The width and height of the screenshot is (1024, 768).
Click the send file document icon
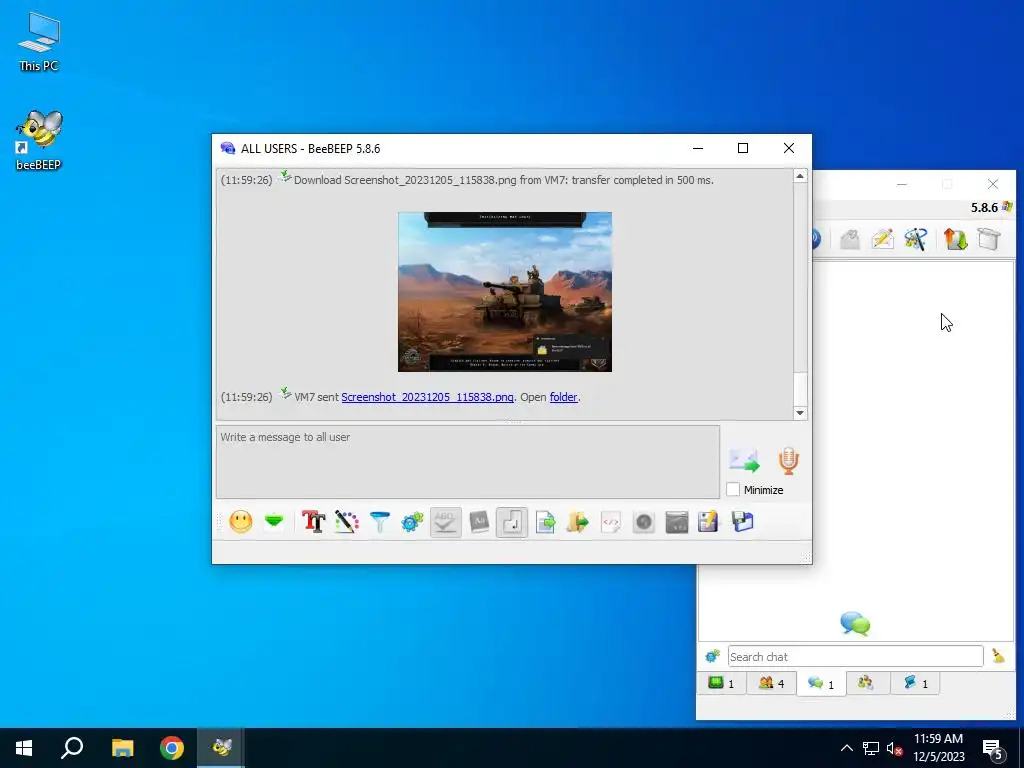545,522
